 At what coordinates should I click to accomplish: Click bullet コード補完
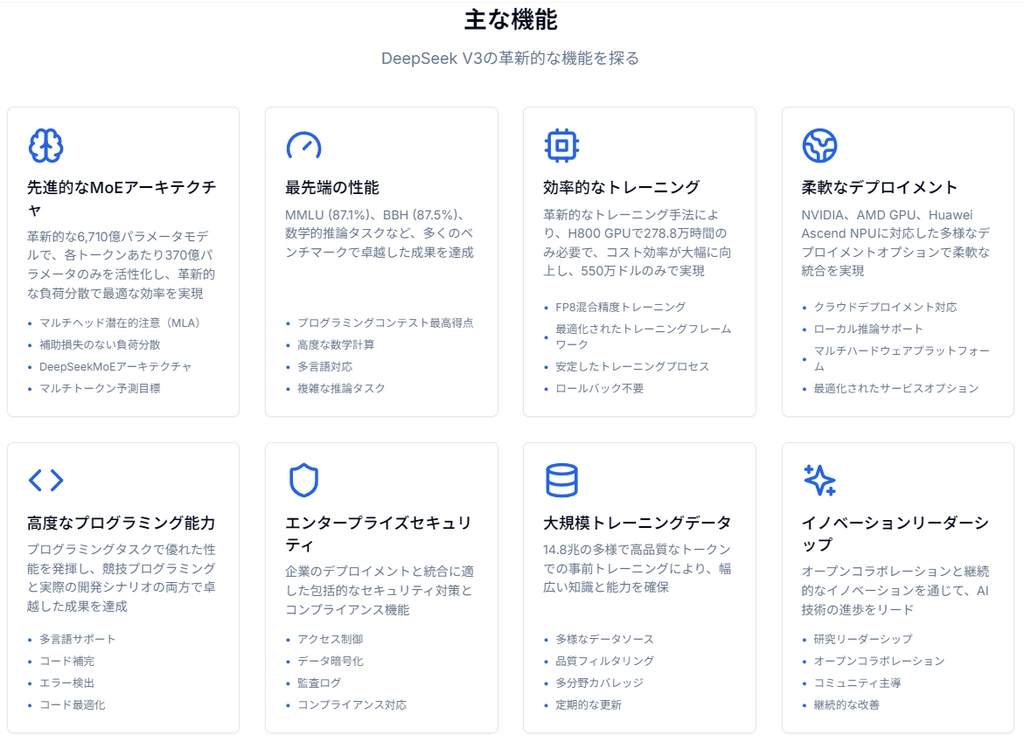(x=67, y=661)
